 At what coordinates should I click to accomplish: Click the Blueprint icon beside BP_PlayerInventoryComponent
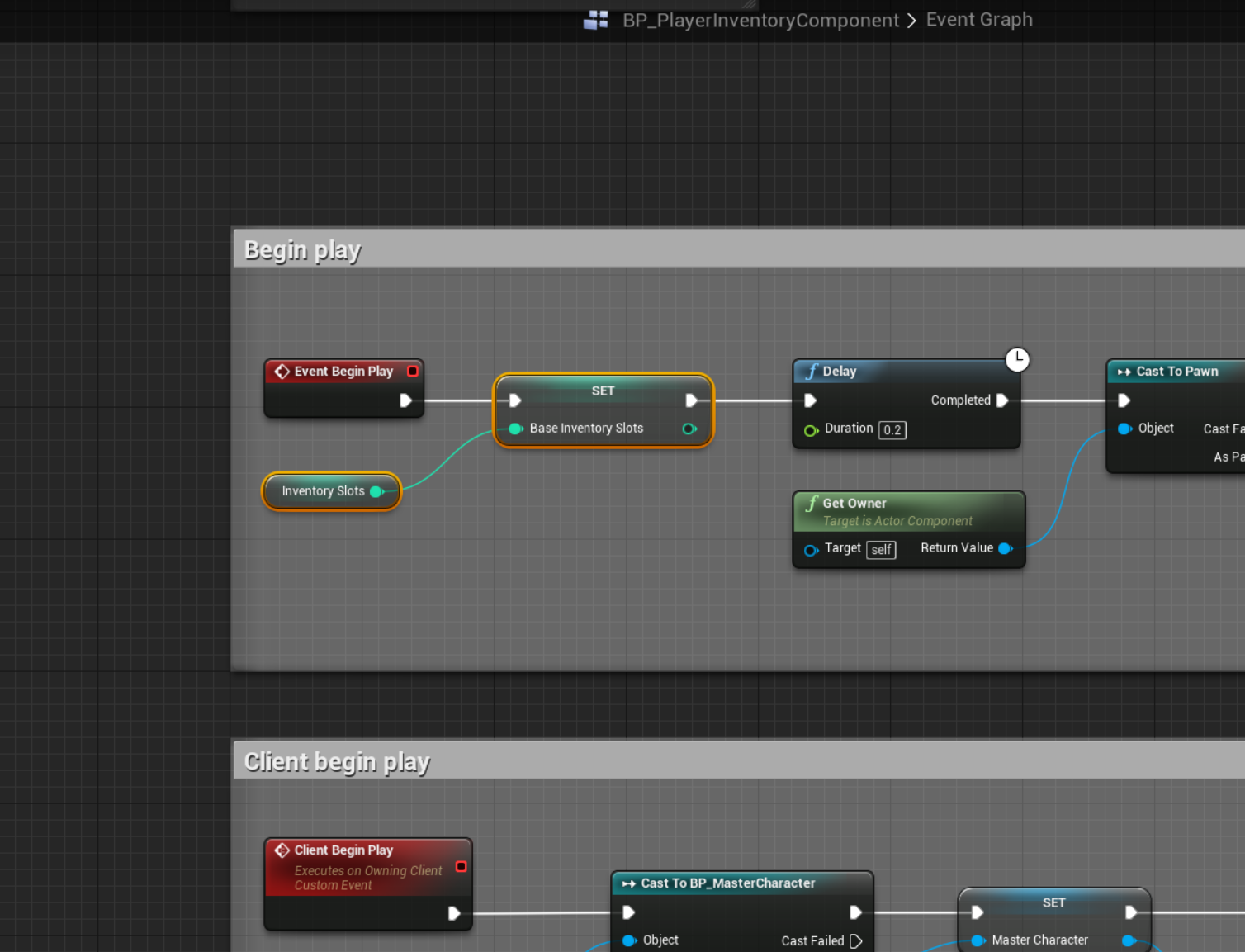(x=595, y=20)
